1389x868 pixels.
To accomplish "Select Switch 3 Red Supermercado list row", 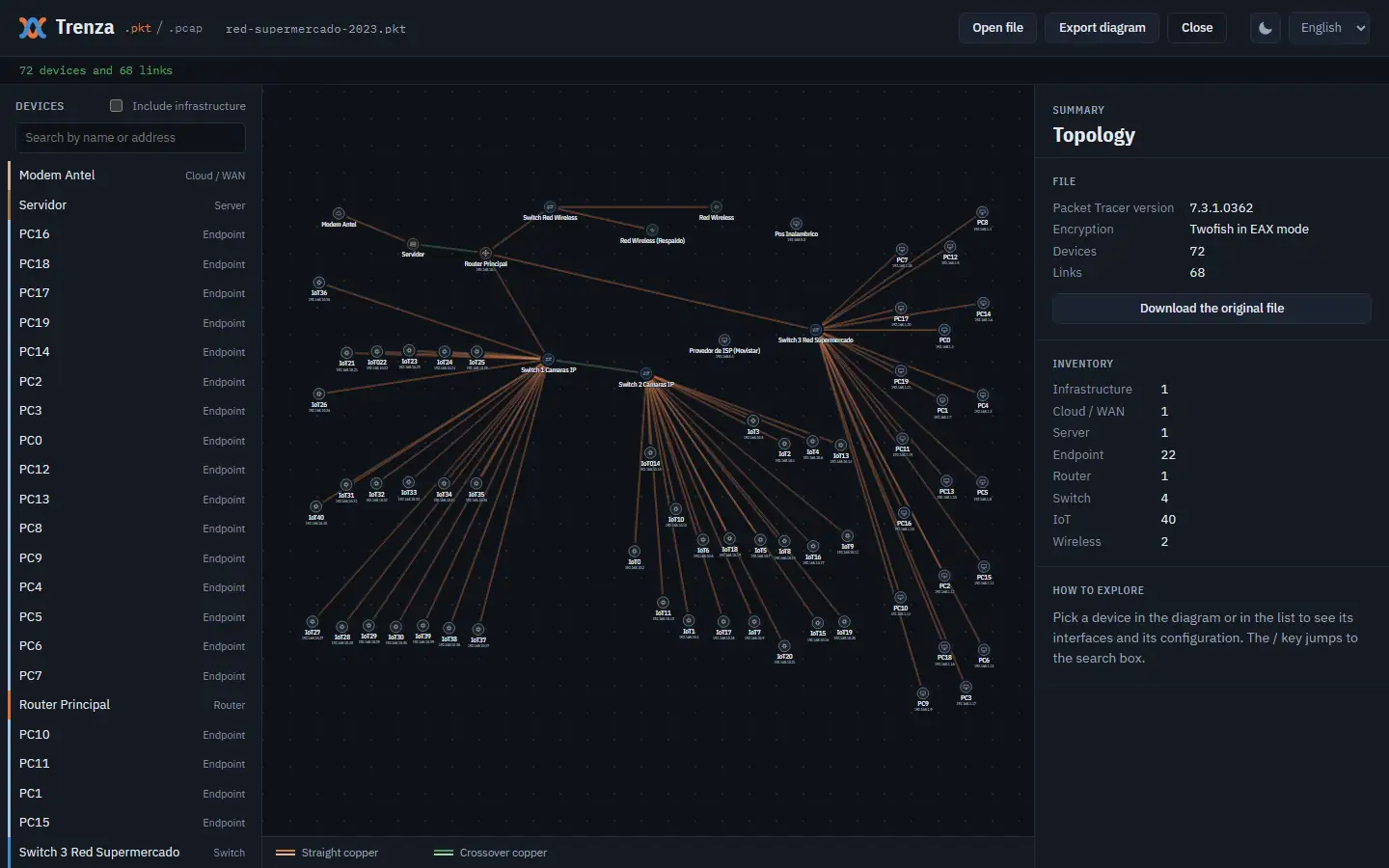I will pyautogui.click(x=130, y=853).
